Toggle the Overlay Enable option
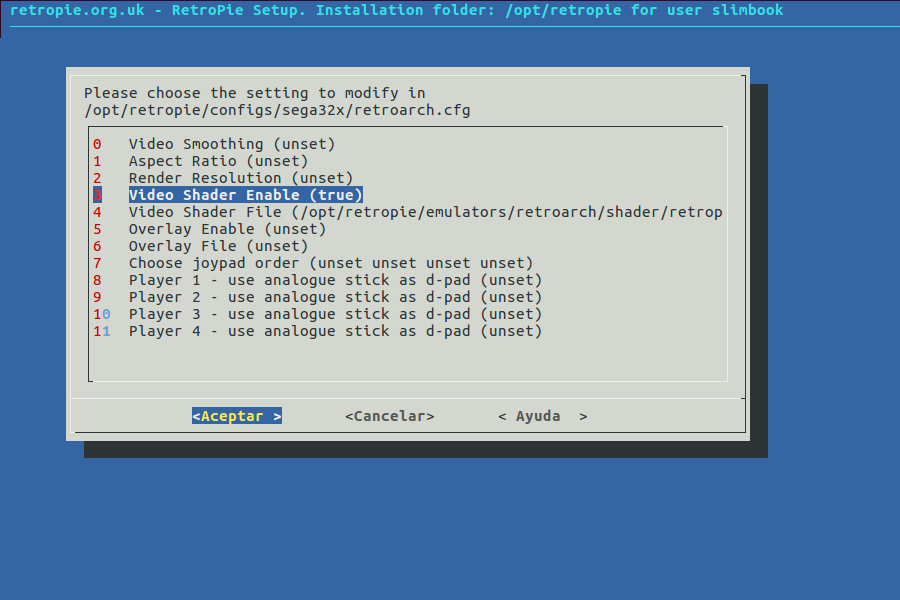The width and height of the screenshot is (900, 600). (x=227, y=229)
